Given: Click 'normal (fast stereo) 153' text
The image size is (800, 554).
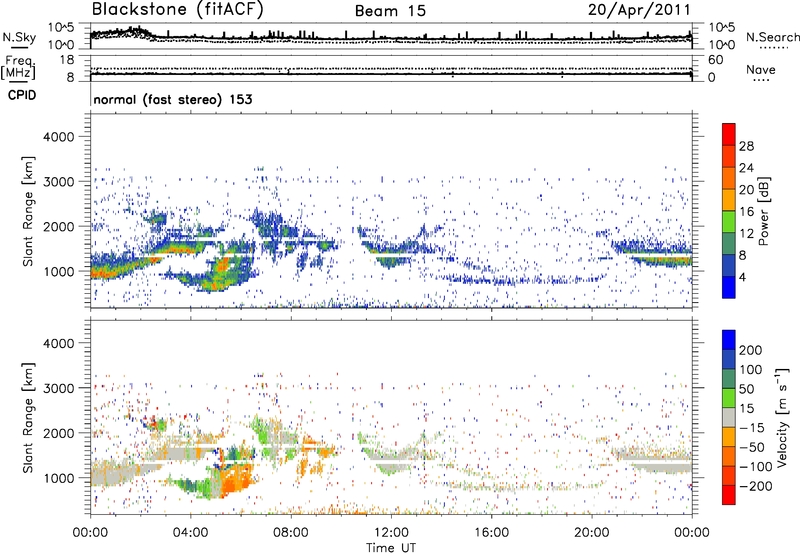Looking at the screenshot, I should pos(173,100).
